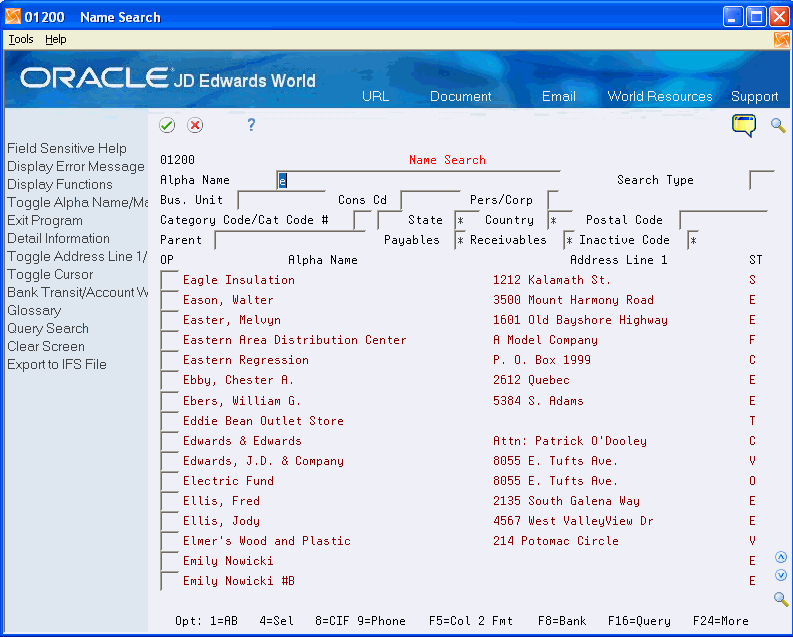Click the green checkmark OK icon
The width and height of the screenshot is (793, 637).
pos(167,125)
